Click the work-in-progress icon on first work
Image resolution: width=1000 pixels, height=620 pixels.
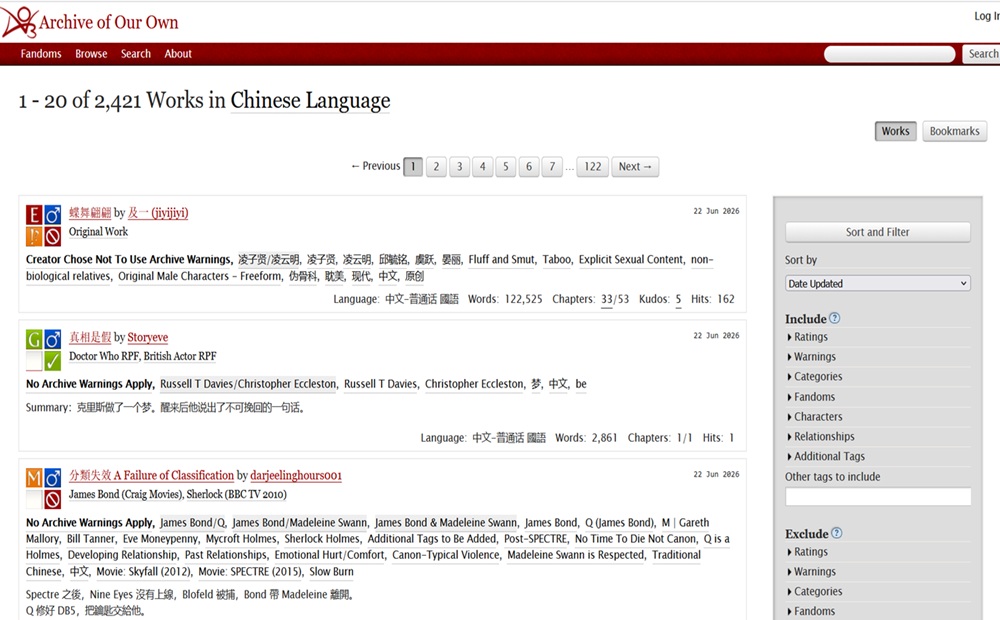53,236
